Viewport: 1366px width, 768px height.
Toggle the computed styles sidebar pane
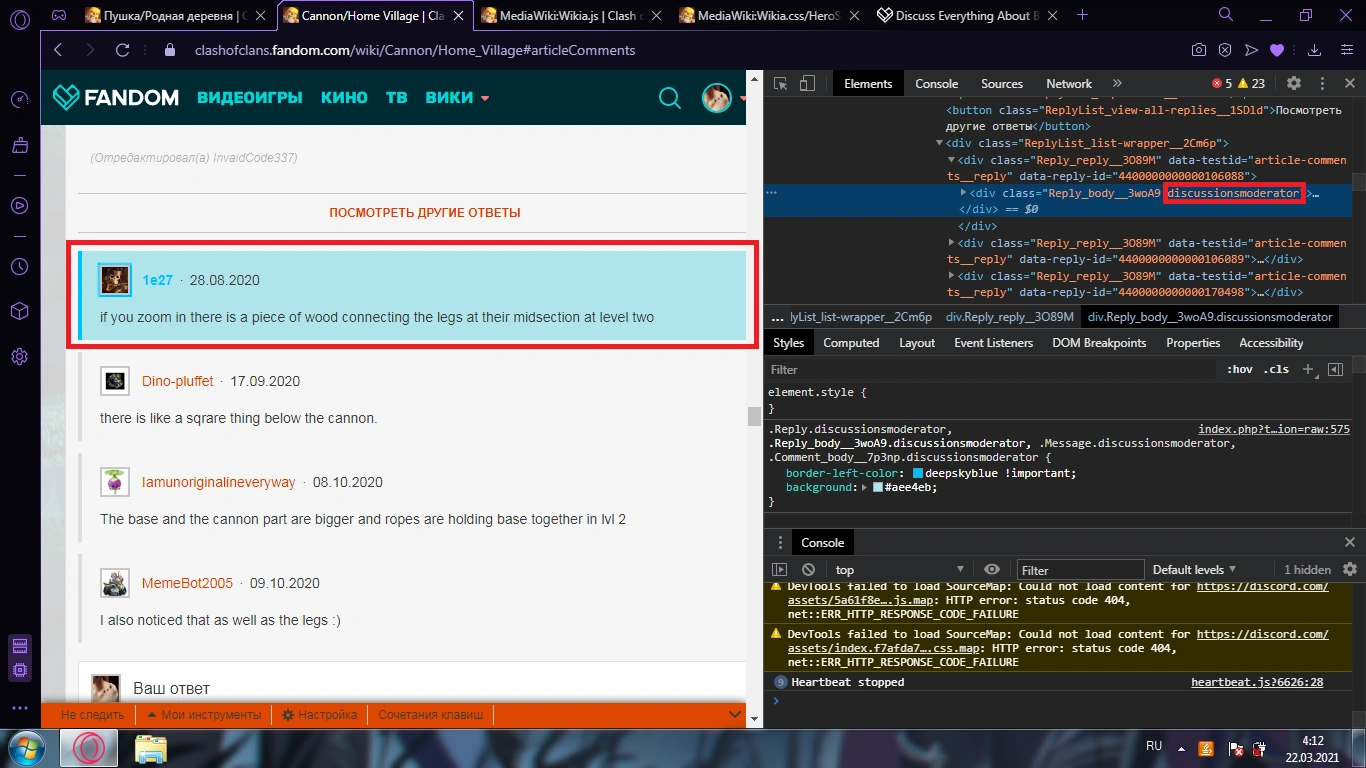1335,370
